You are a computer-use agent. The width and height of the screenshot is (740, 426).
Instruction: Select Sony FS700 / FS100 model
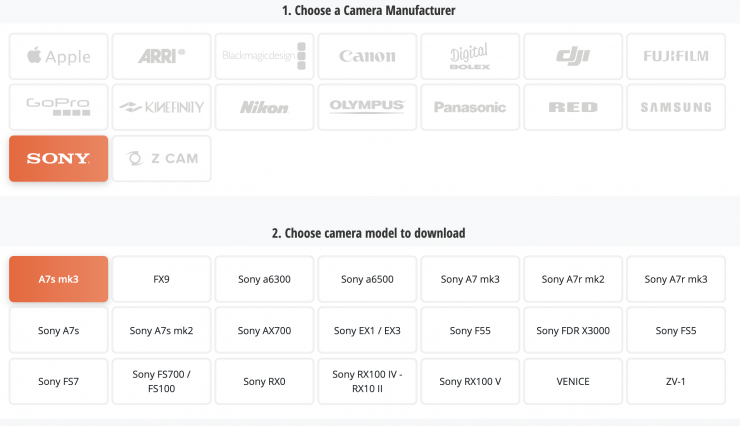point(161,381)
